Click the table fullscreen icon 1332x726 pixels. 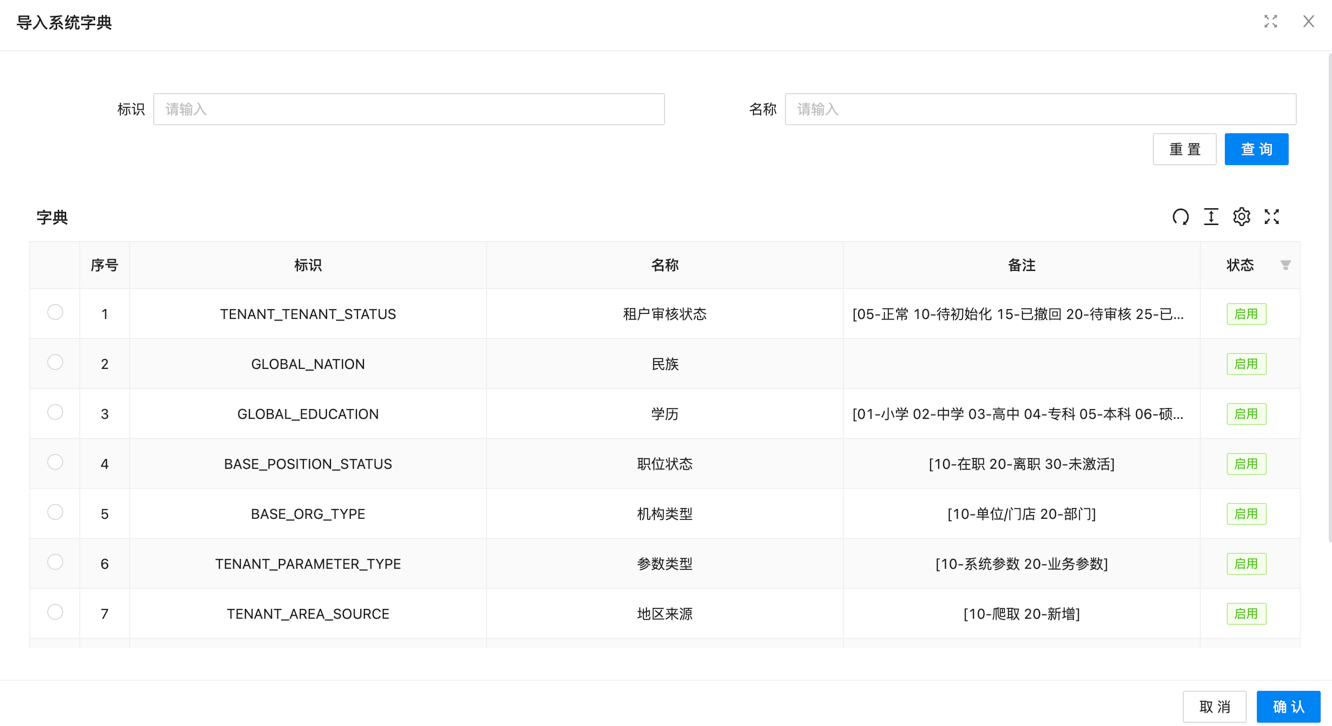1272,217
